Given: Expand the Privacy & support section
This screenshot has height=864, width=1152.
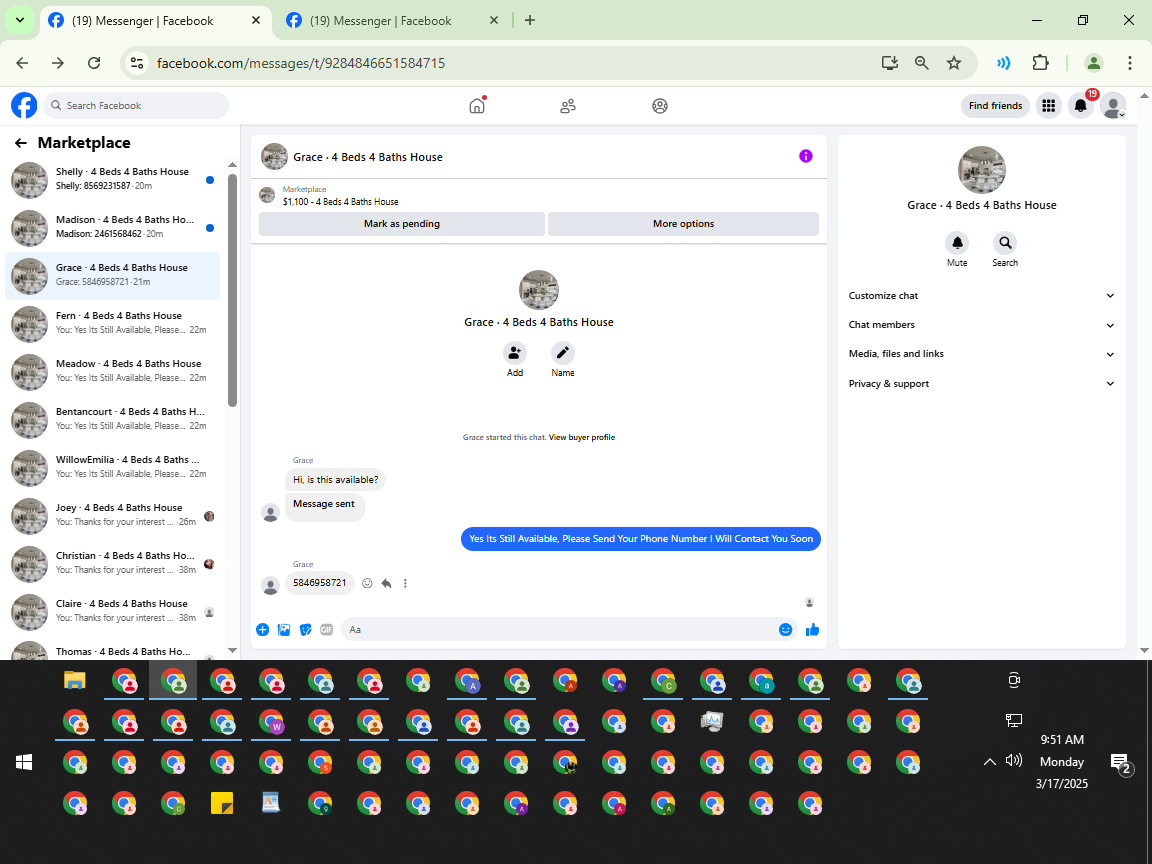Looking at the screenshot, I should click(982, 384).
